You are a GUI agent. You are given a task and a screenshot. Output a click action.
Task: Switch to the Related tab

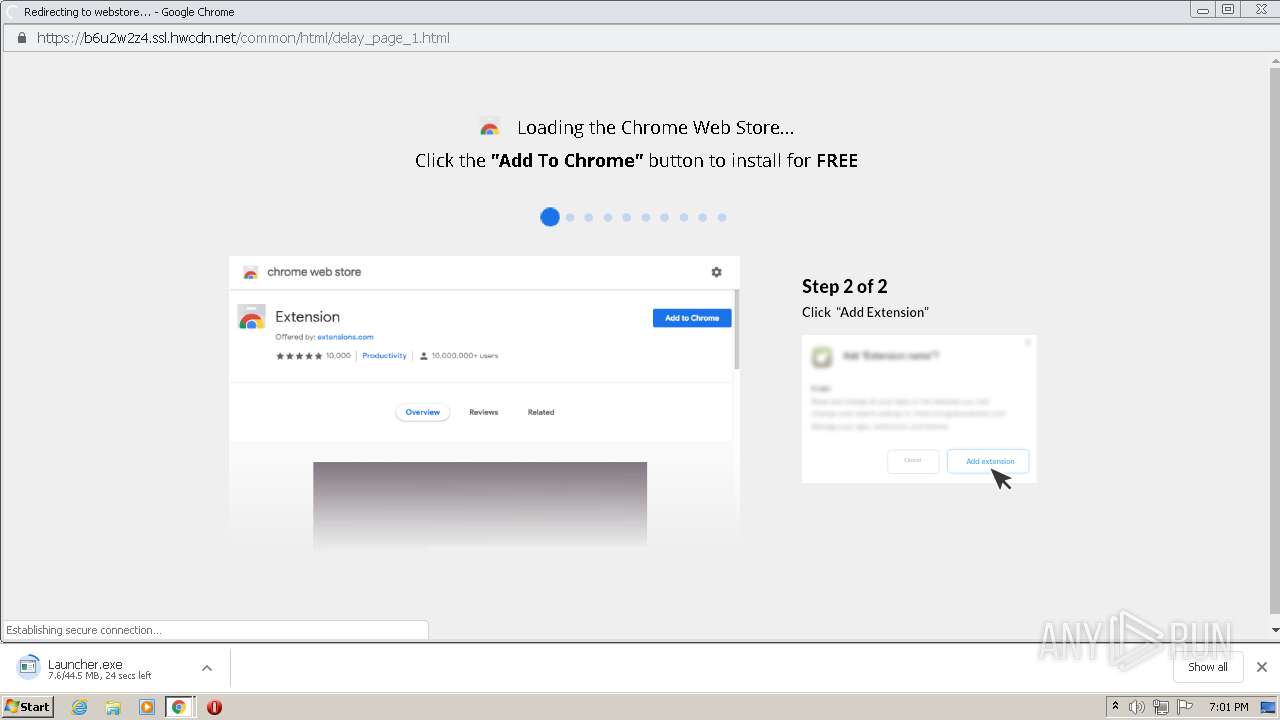click(541, 412)
